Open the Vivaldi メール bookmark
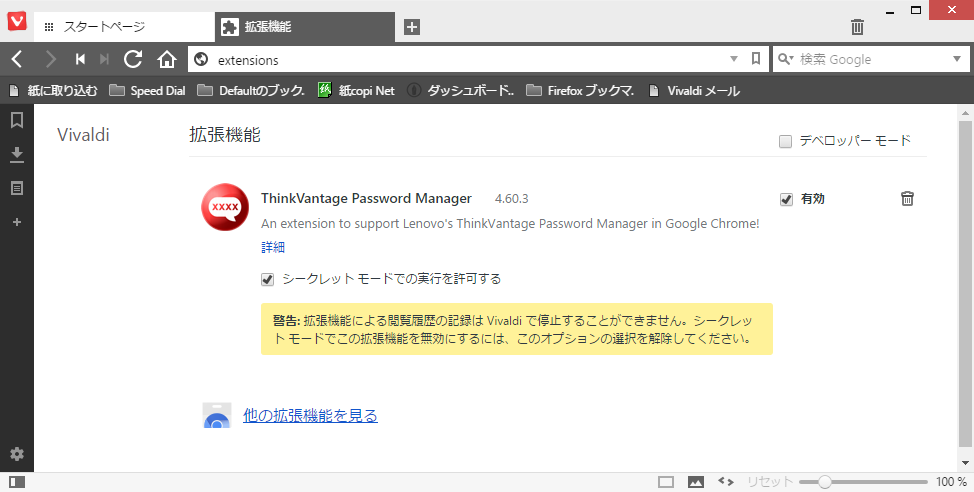Screen dimensions: 974x492 click(x=694, y=91)
